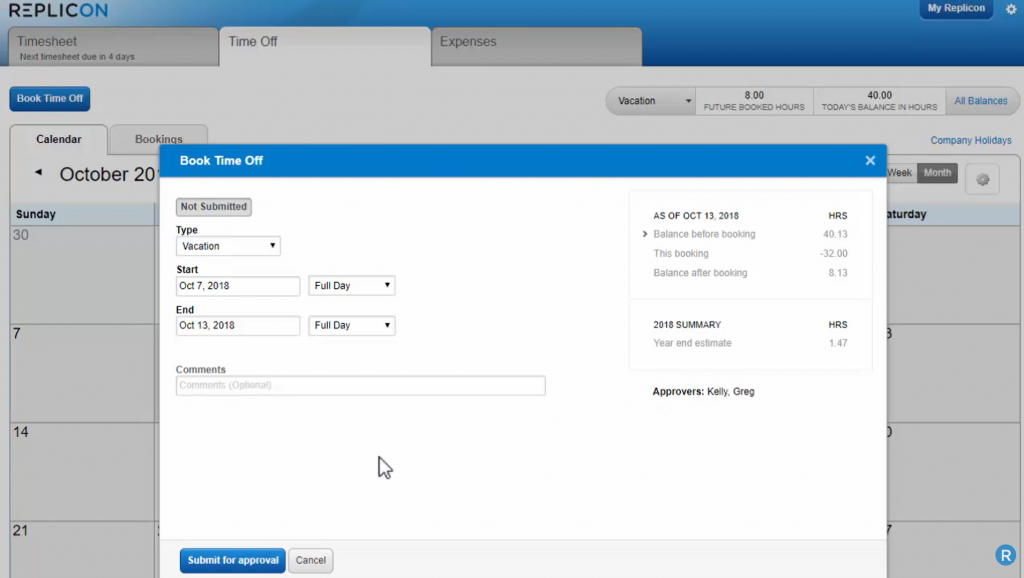Screen dimensions: 1024x578
Task: Click Submit for approval button
Action: [x=232, y=560]
